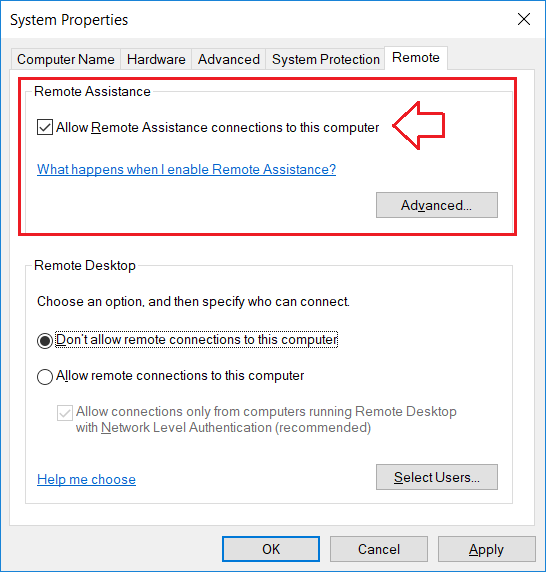The height and width of the screenshot is (572, 546).
Task: Select the System Protection tab
Action: (x=325, y=59)
